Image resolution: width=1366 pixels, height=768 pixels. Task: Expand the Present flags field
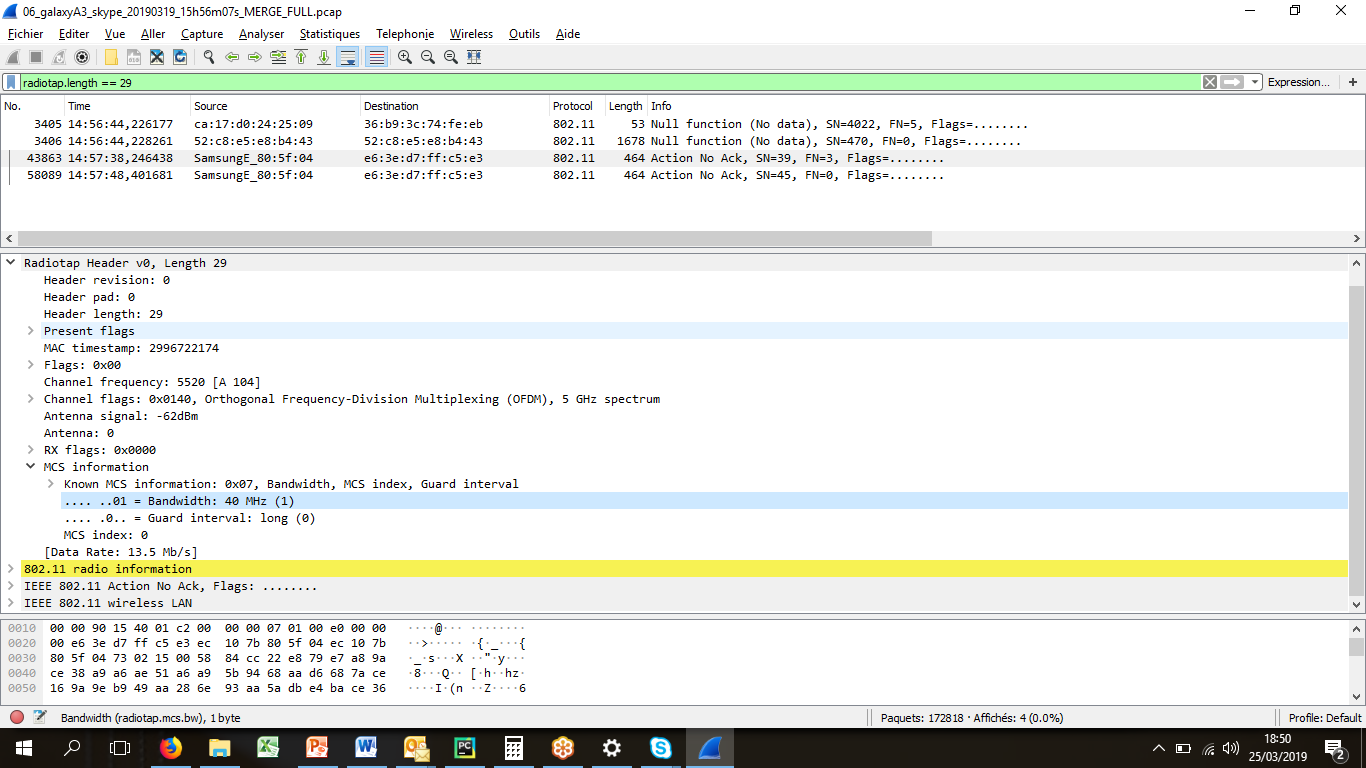click(x=29, y=330)
